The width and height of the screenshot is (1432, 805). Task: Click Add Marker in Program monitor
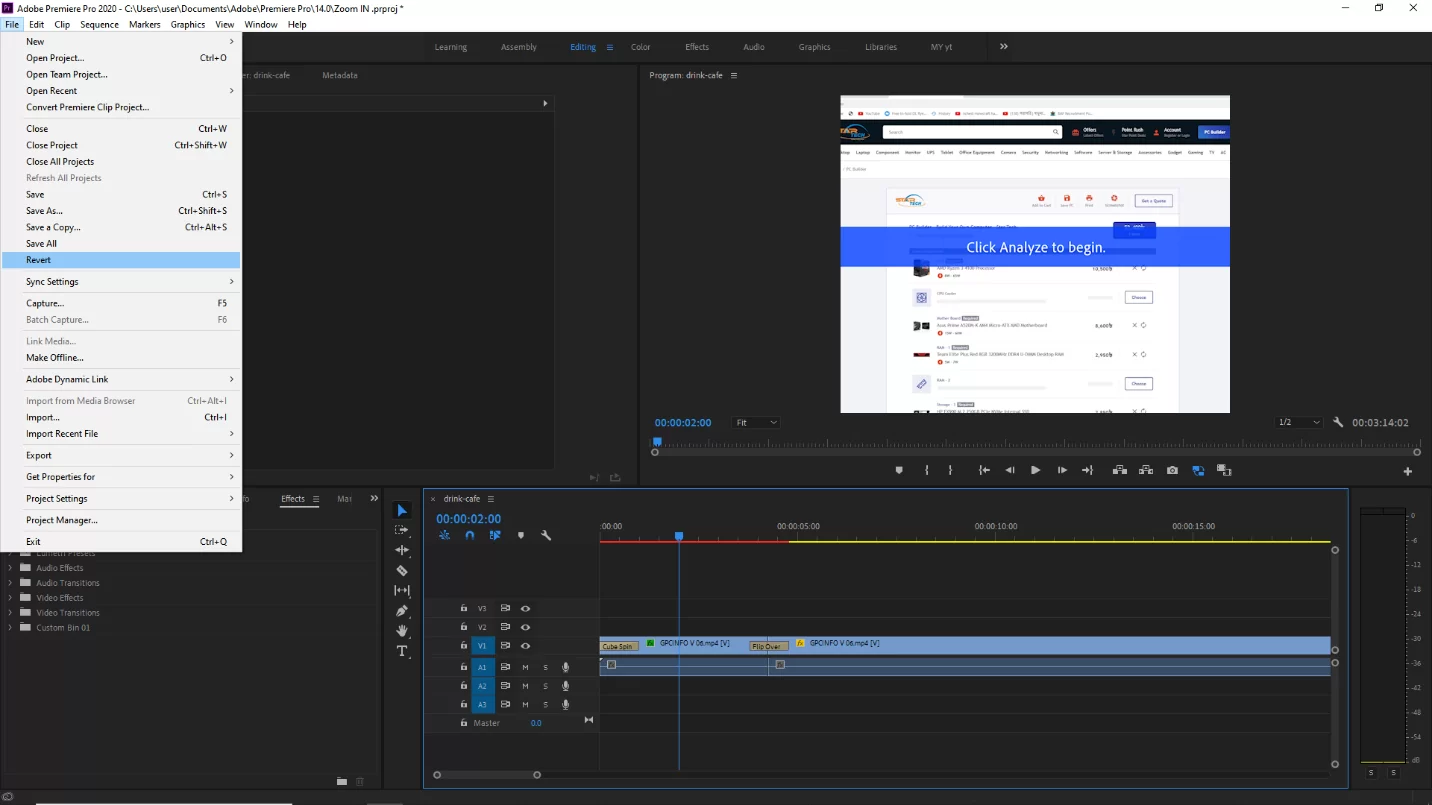pyautogui.click(x=899, y=470)
